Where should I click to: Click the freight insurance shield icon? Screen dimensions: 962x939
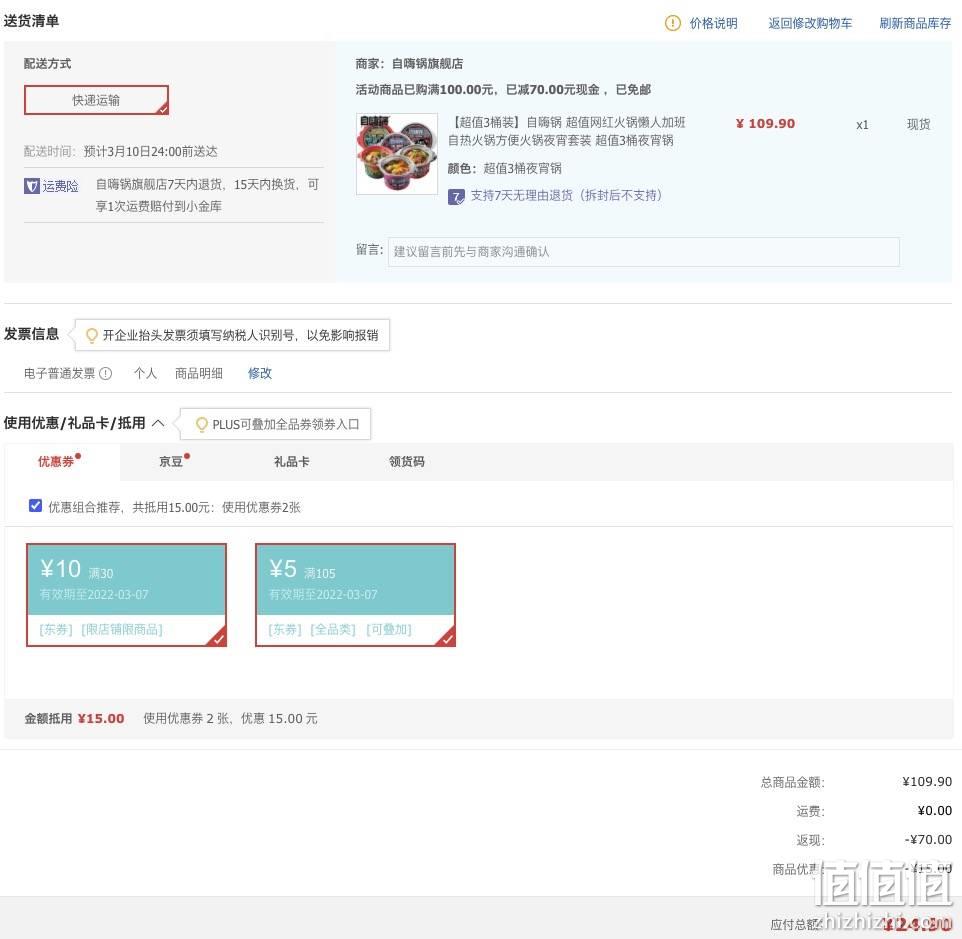coord(32,186)
